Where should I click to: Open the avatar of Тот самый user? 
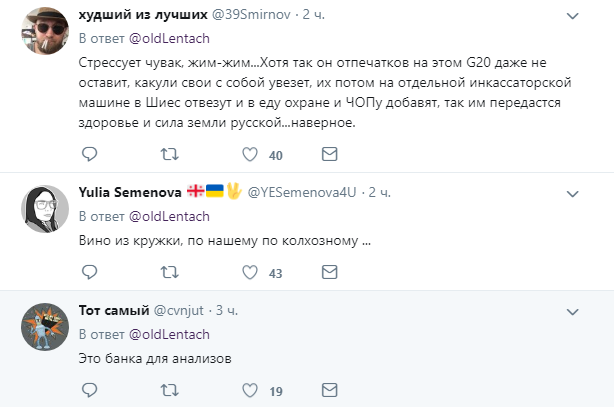click(44, 325)
